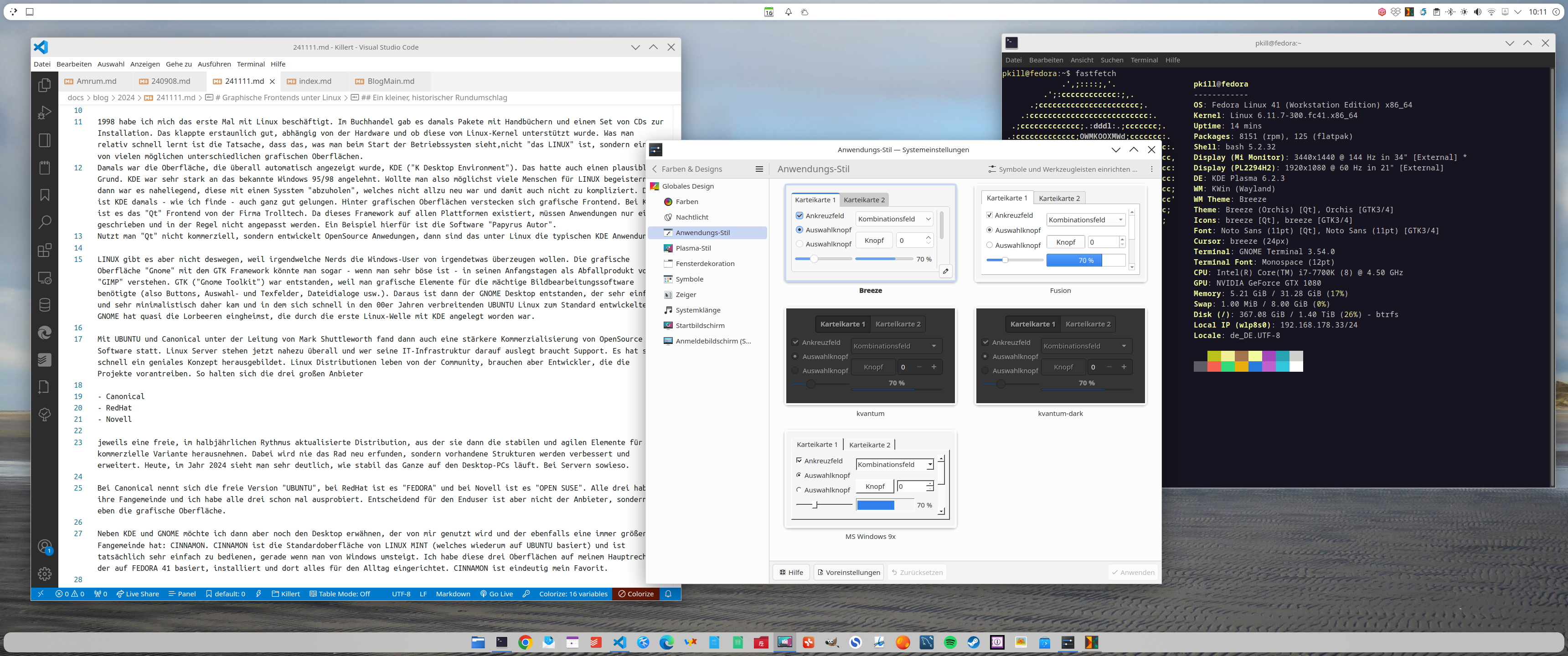Open the database icon in VS Code activity bar
The image size is (1568, 656).
point(44,305)
